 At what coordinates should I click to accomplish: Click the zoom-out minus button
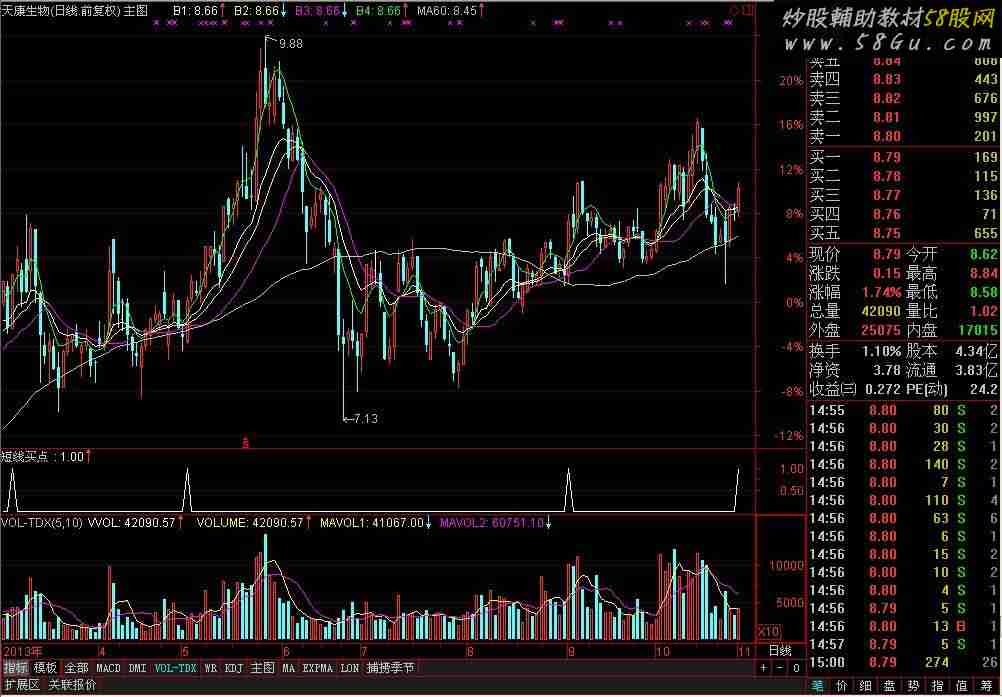point(780,668)
